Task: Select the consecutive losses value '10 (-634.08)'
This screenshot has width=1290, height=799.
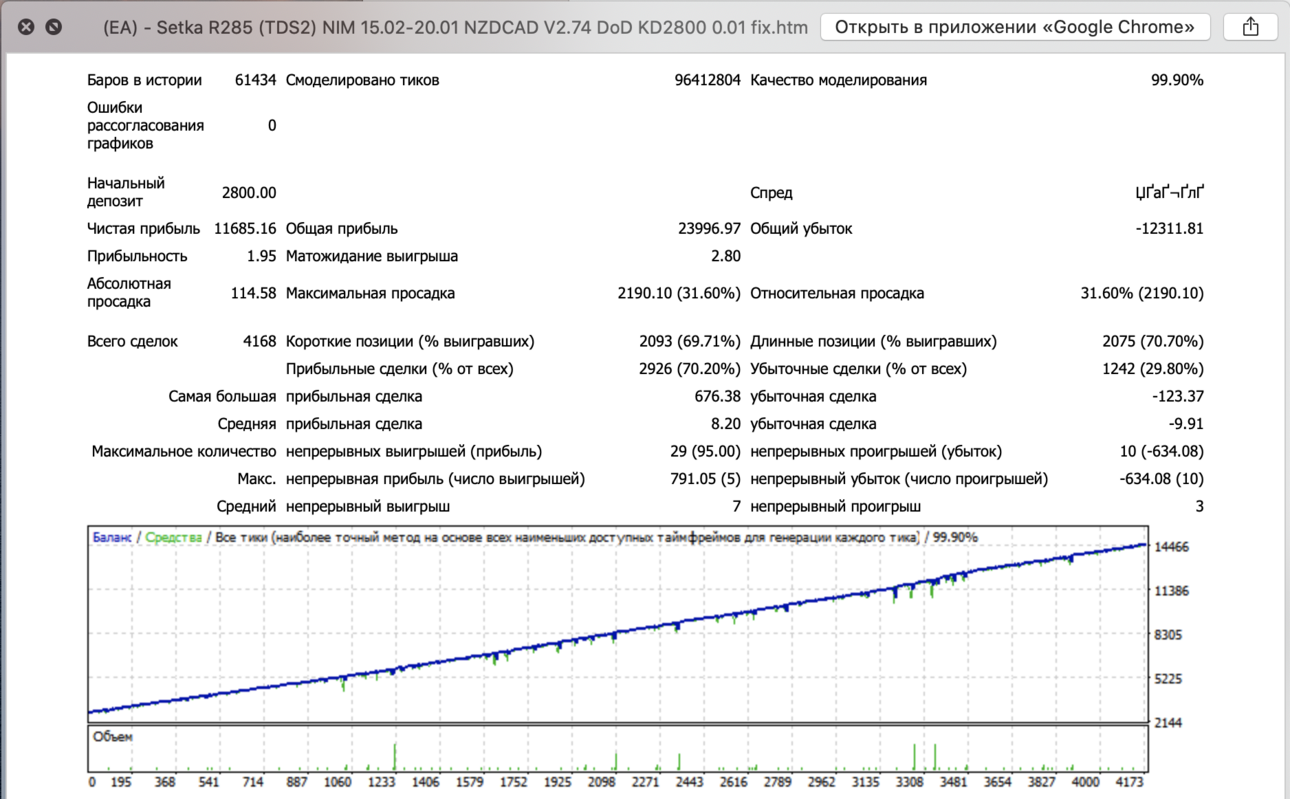Action: pyautogui.click(x=1161, y=451)
